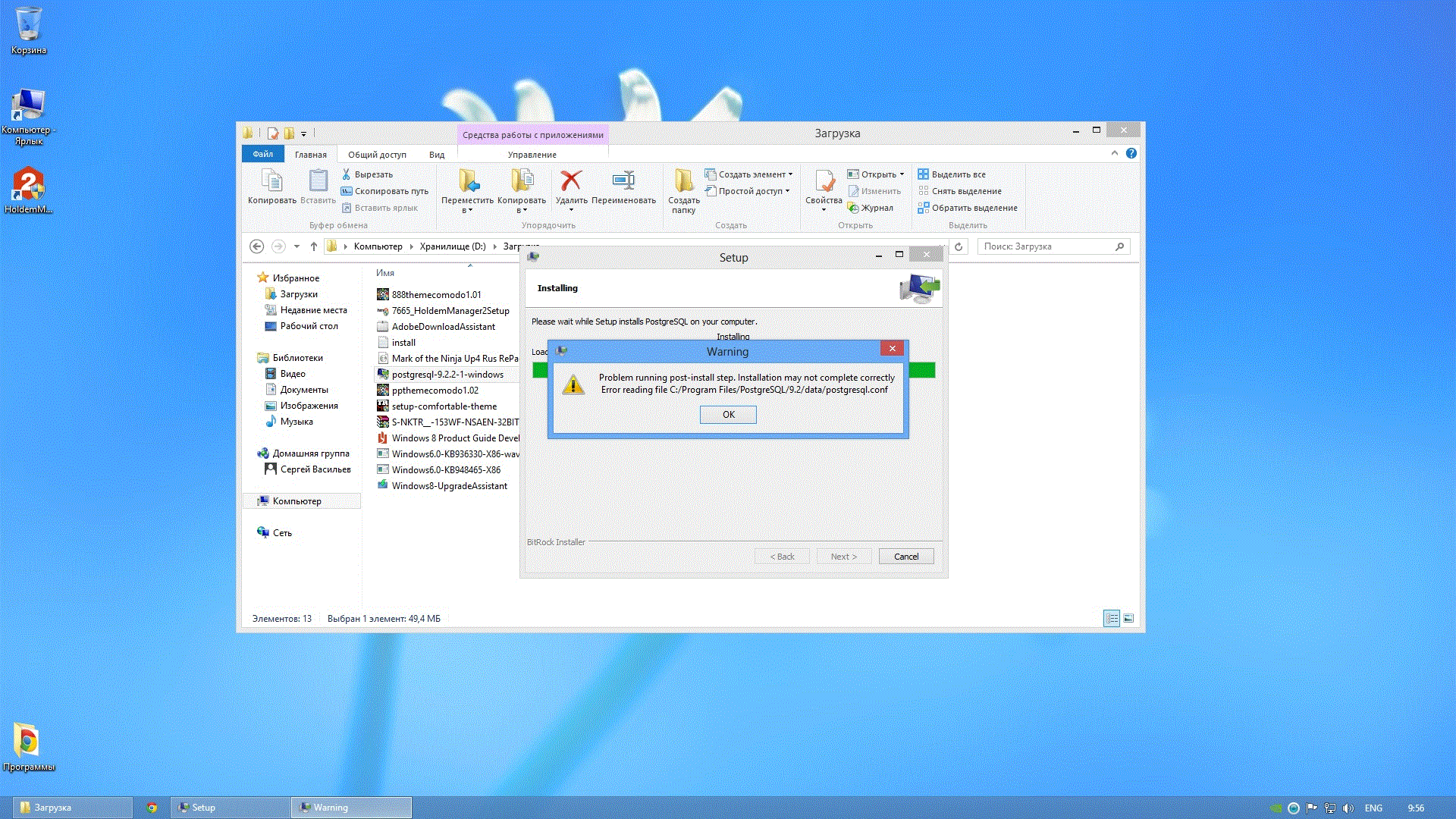Click new folder icon in quick access toolbar
1456x819 pixels.
click(x=289, y=133)
